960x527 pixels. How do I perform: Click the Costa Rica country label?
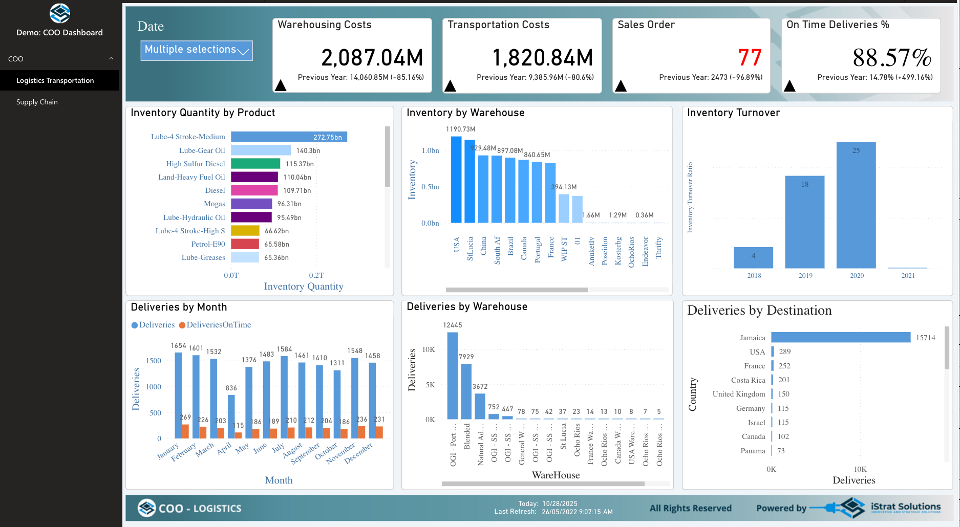coord(748,380)
